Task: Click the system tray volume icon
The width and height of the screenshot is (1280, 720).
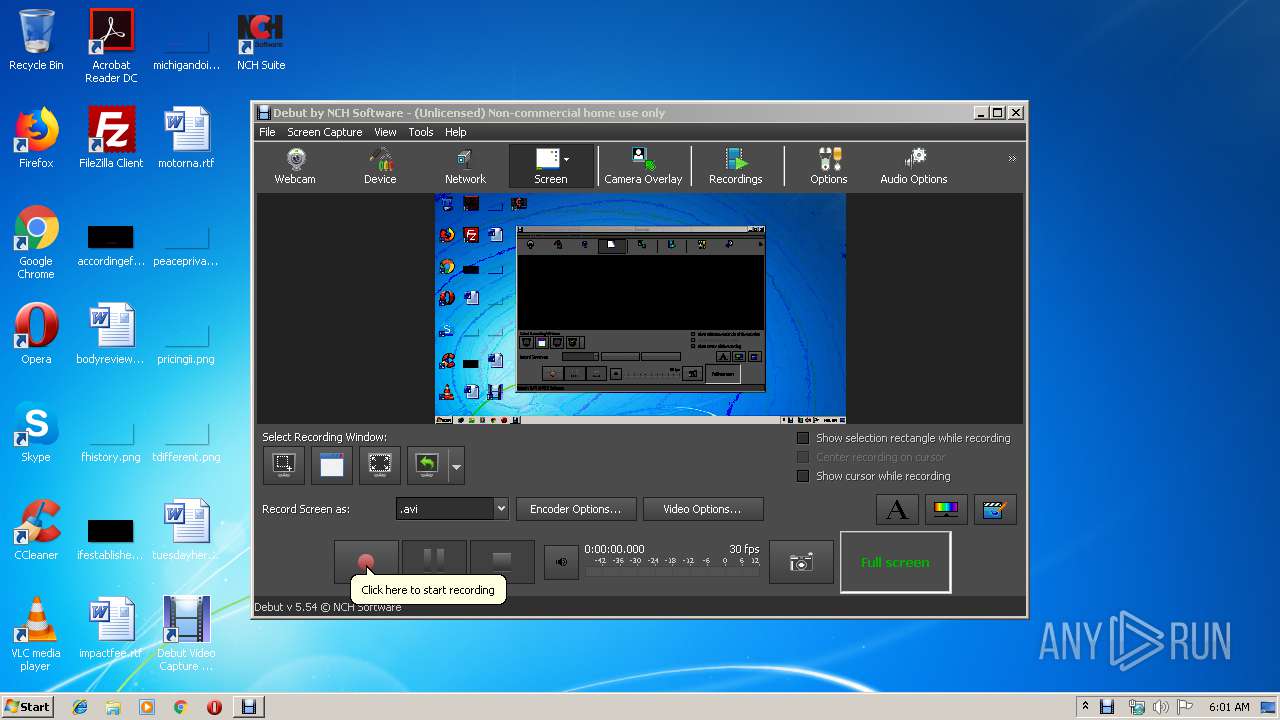Action: coord(1160,707)
